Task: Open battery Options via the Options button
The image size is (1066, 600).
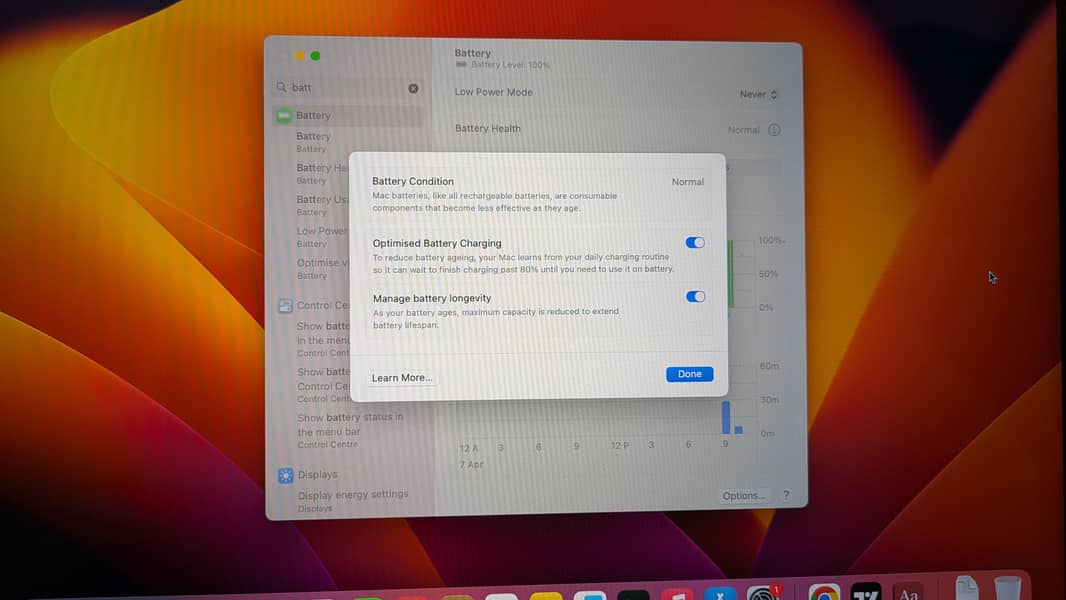Action: pos(744,495)
